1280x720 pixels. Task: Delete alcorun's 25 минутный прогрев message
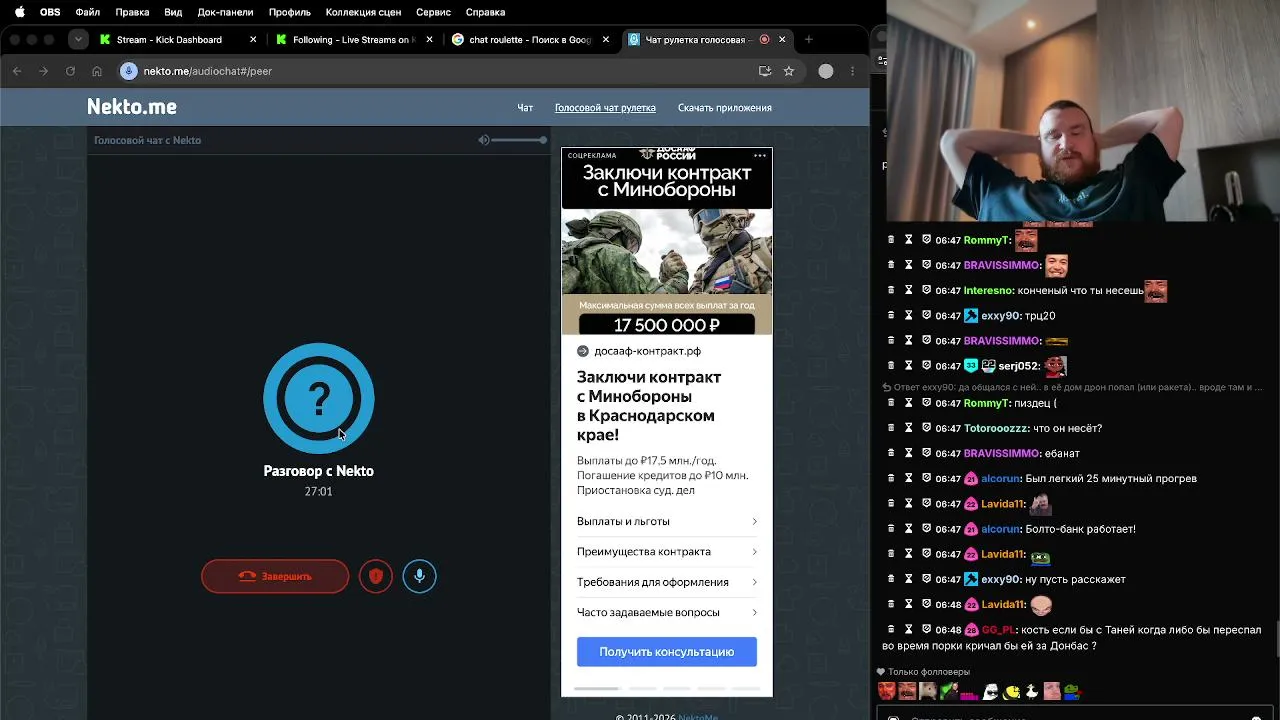[891, 478]
